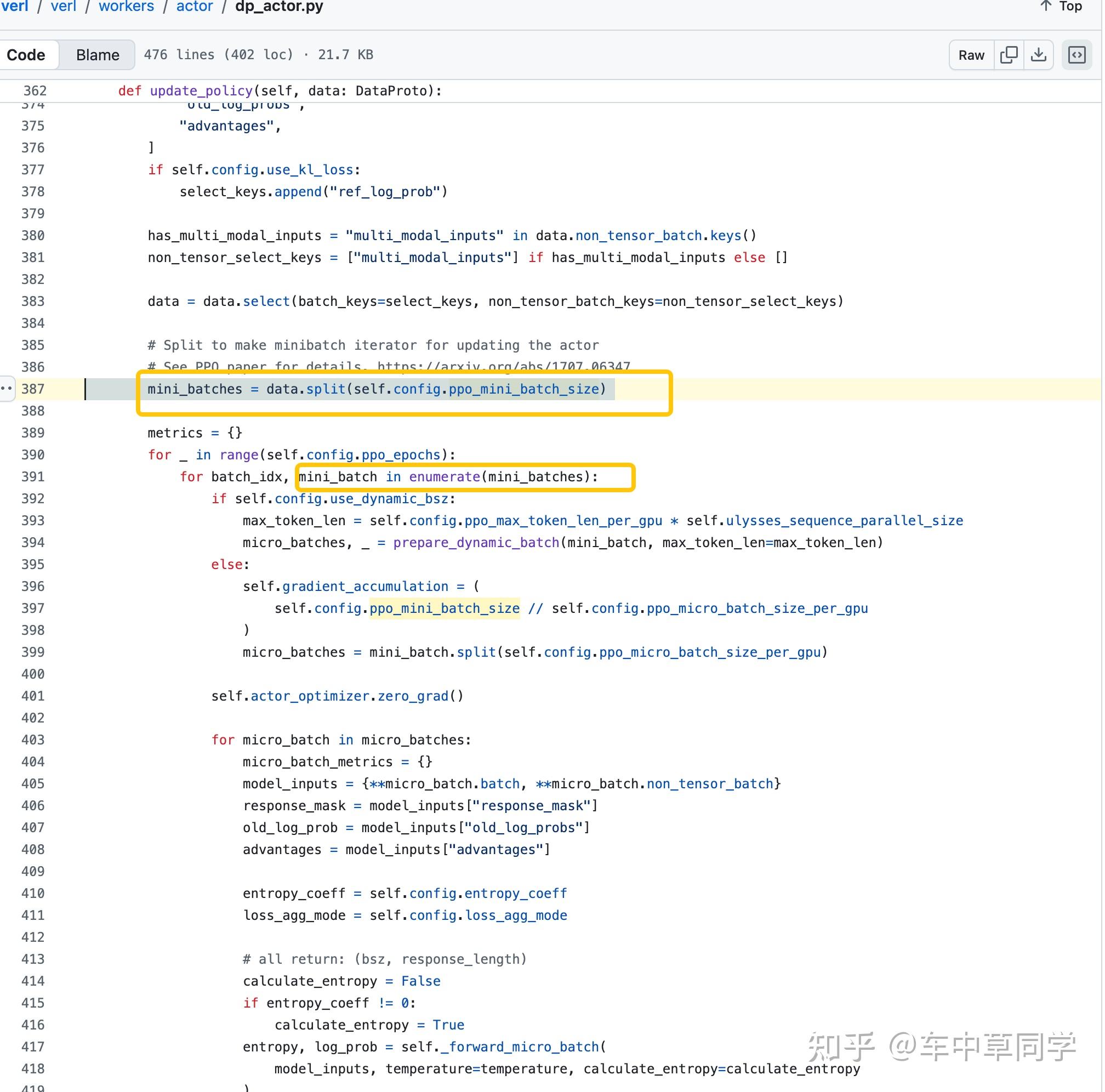Open line 387 actions menu
The image size is (1105, 1092).
[6, 389]
